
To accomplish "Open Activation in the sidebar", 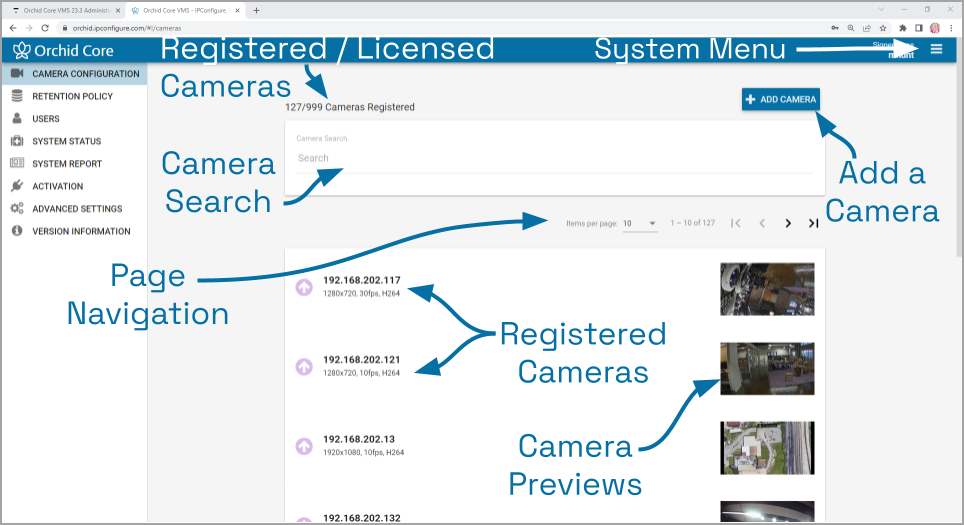I will (74, 186).
